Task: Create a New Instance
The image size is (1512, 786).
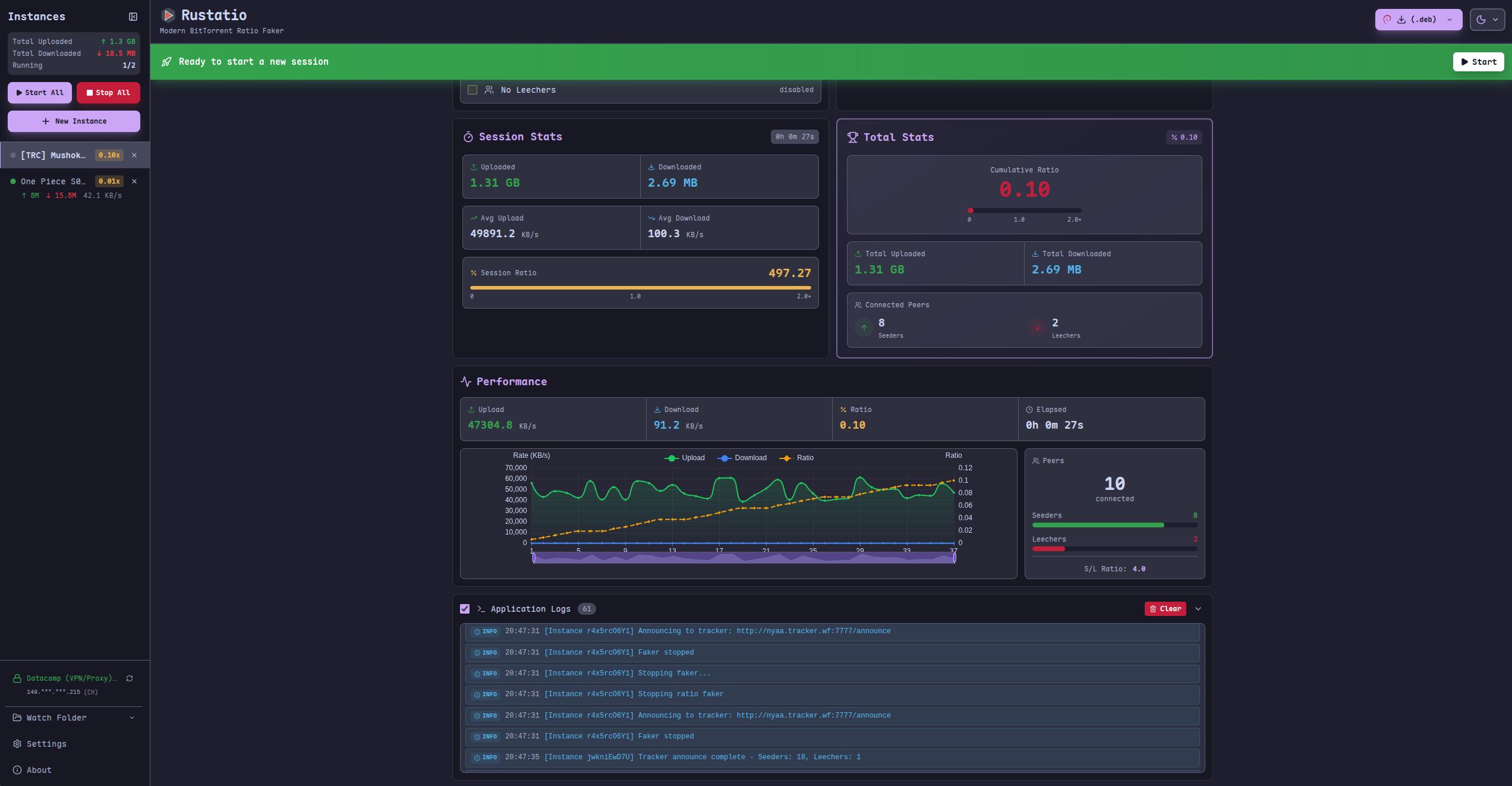Action: 74,121
